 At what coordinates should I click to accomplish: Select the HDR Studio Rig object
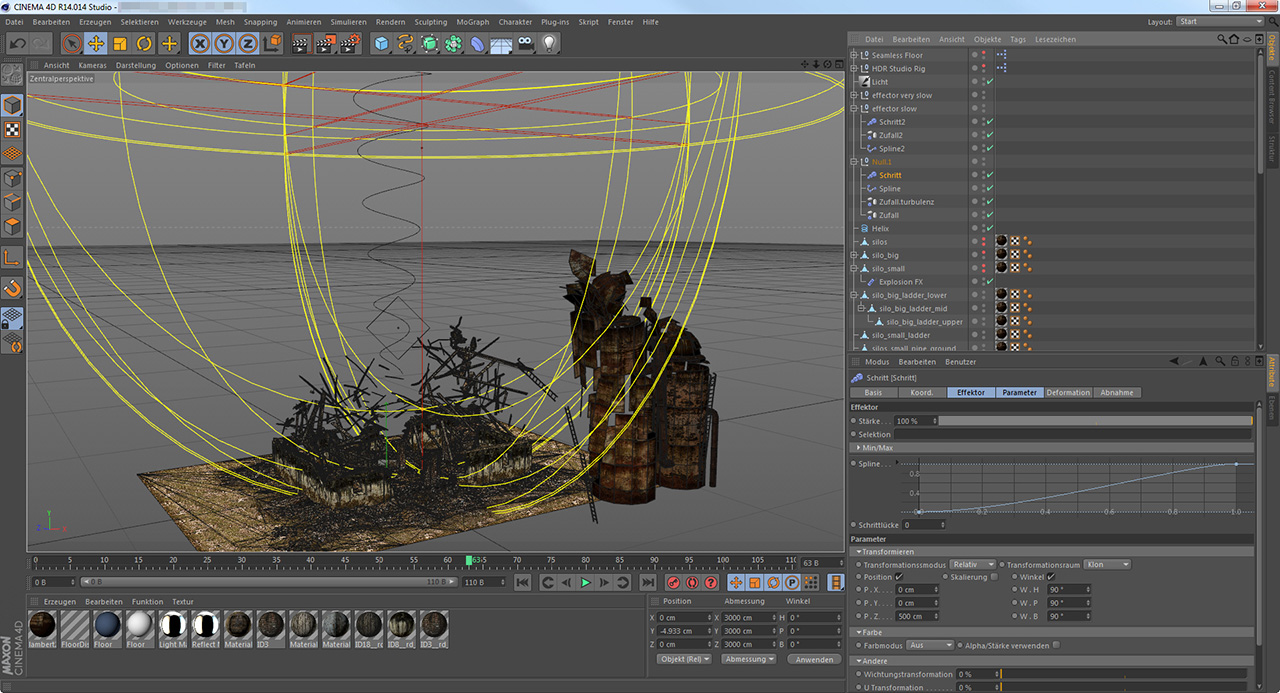click(x=898, y=68)
